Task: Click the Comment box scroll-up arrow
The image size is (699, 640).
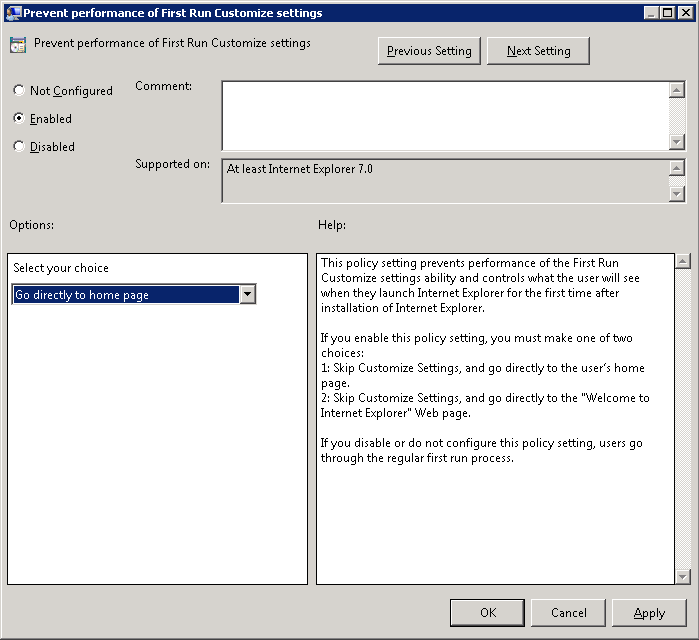Action: 677,90
